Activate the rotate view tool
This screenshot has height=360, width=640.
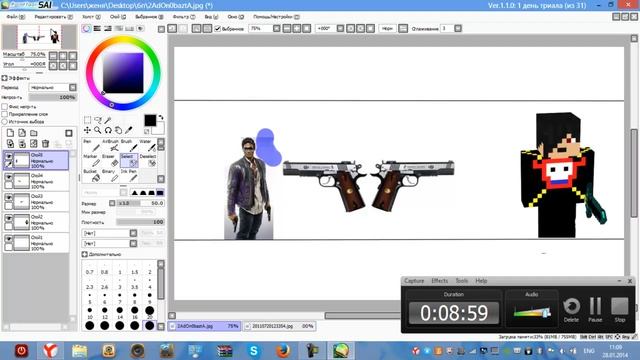pos(108,130)
